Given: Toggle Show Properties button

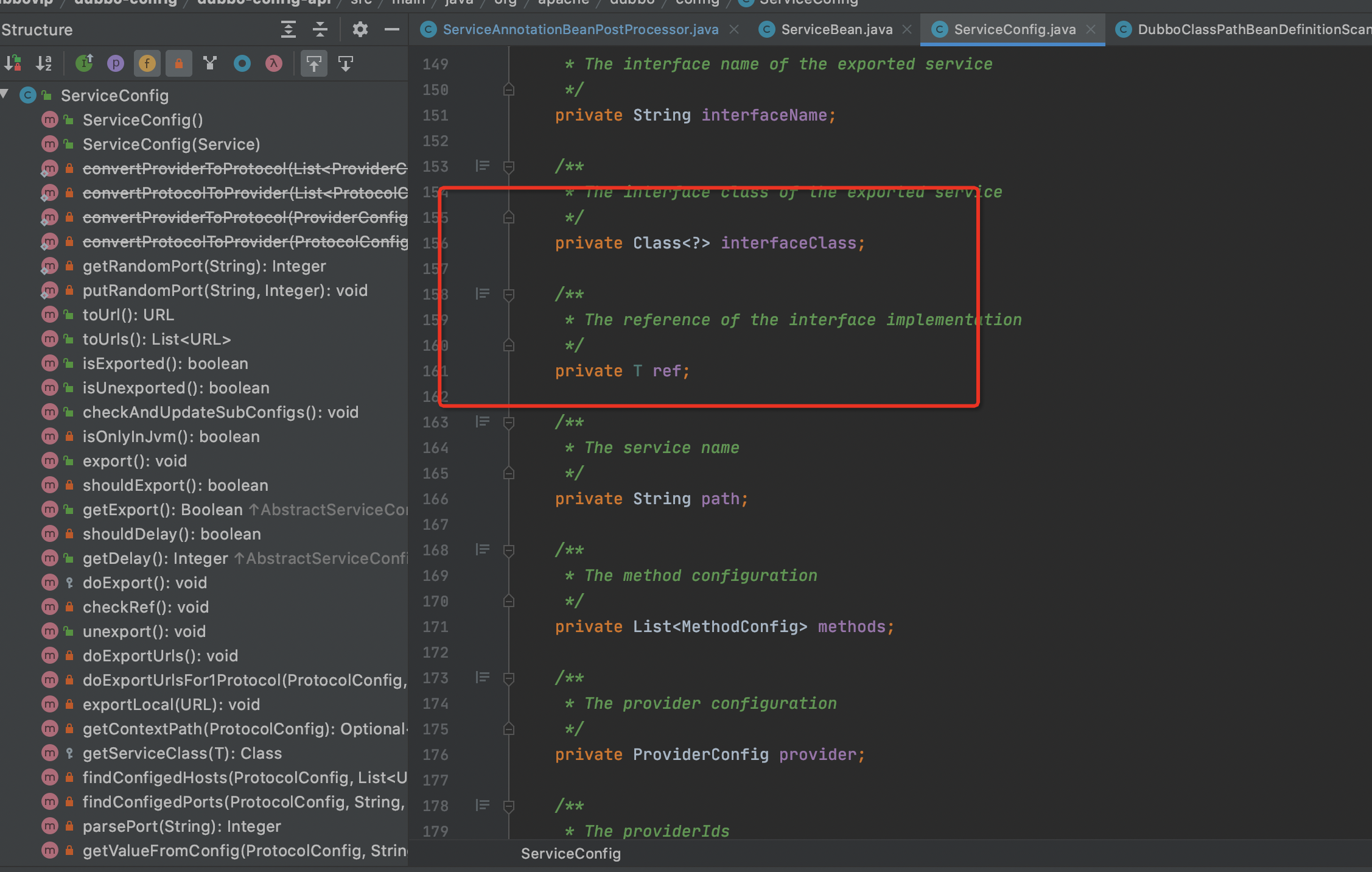Looking at the screenshot, I should (x=116, y=63).
